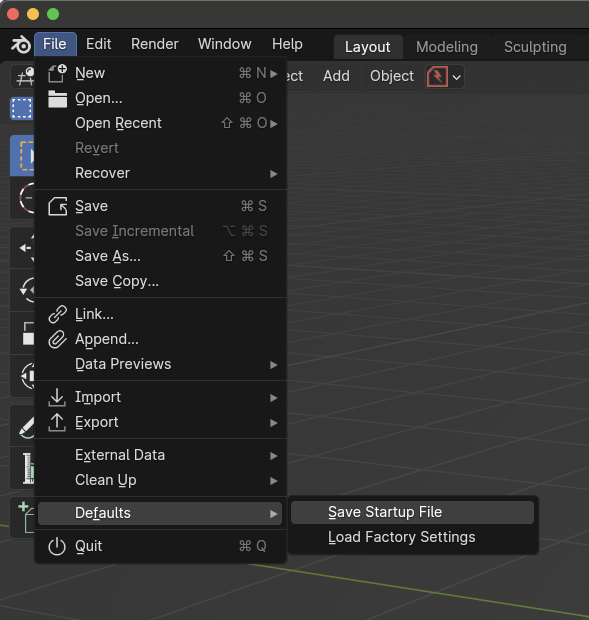Image resolution: width=589 pixels, height=620 pixels.
Task: Expand Clean Up submenu
Action: pos(274,481)
